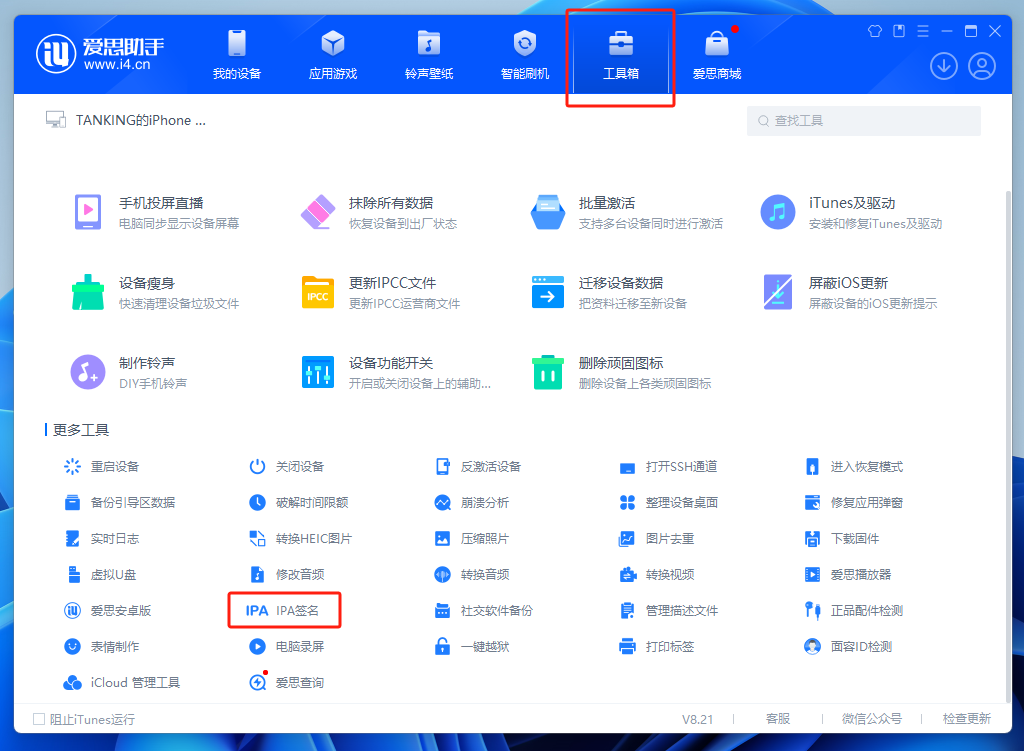Click 进入恢复模式 tool
This screenshot has width=1024, height=751.
tap(854, 466)
